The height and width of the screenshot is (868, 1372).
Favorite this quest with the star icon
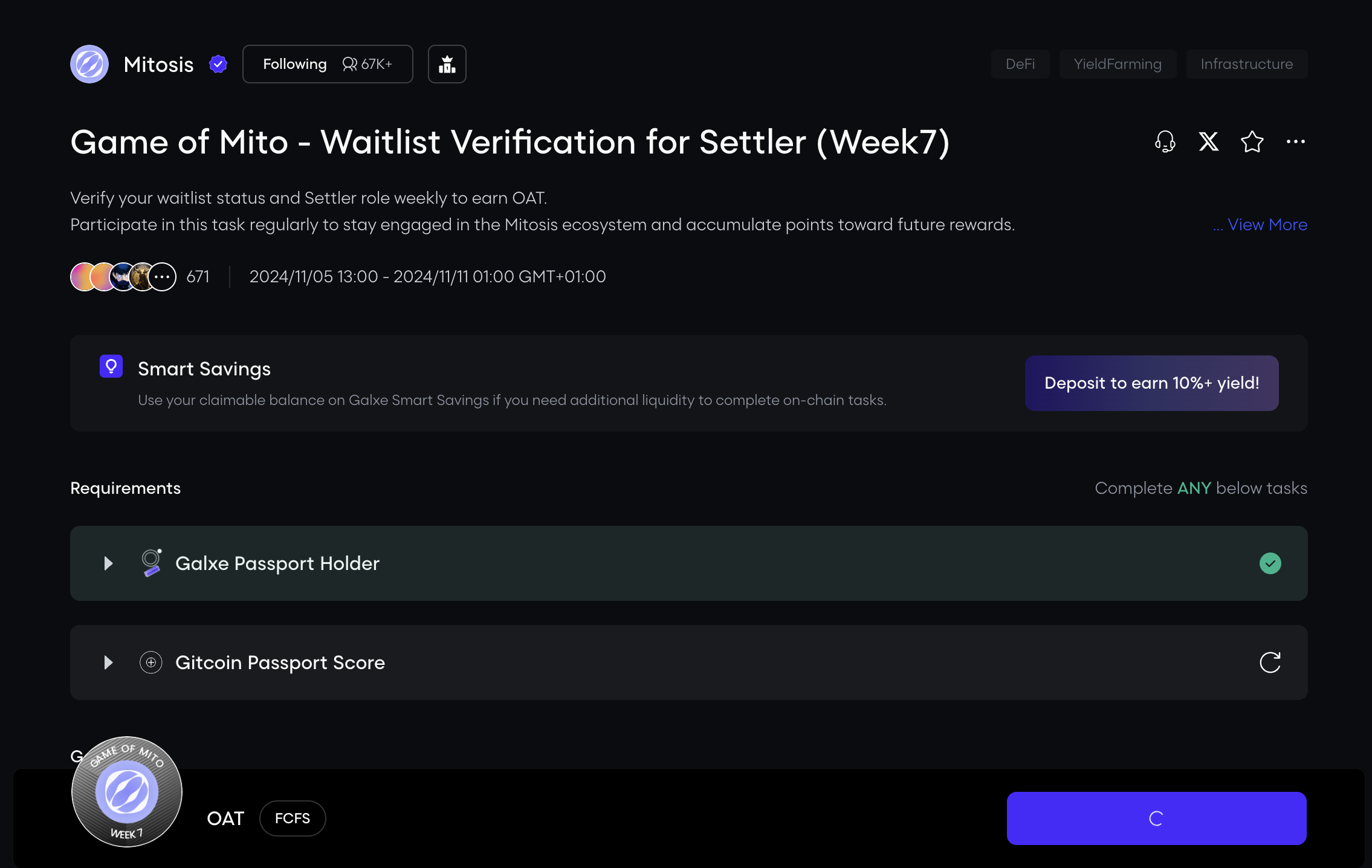[x=1252, y=142]
